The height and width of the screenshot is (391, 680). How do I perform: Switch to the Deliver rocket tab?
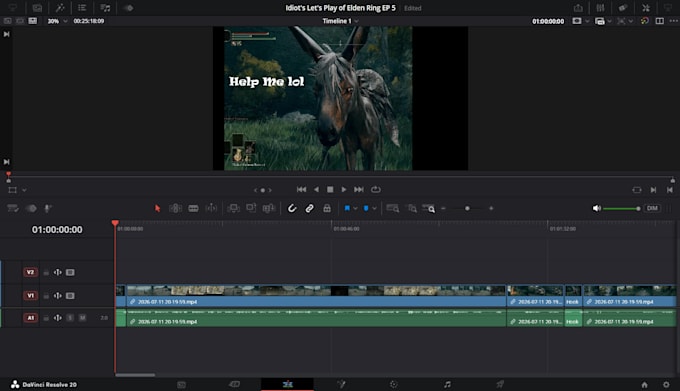point(500,384)
